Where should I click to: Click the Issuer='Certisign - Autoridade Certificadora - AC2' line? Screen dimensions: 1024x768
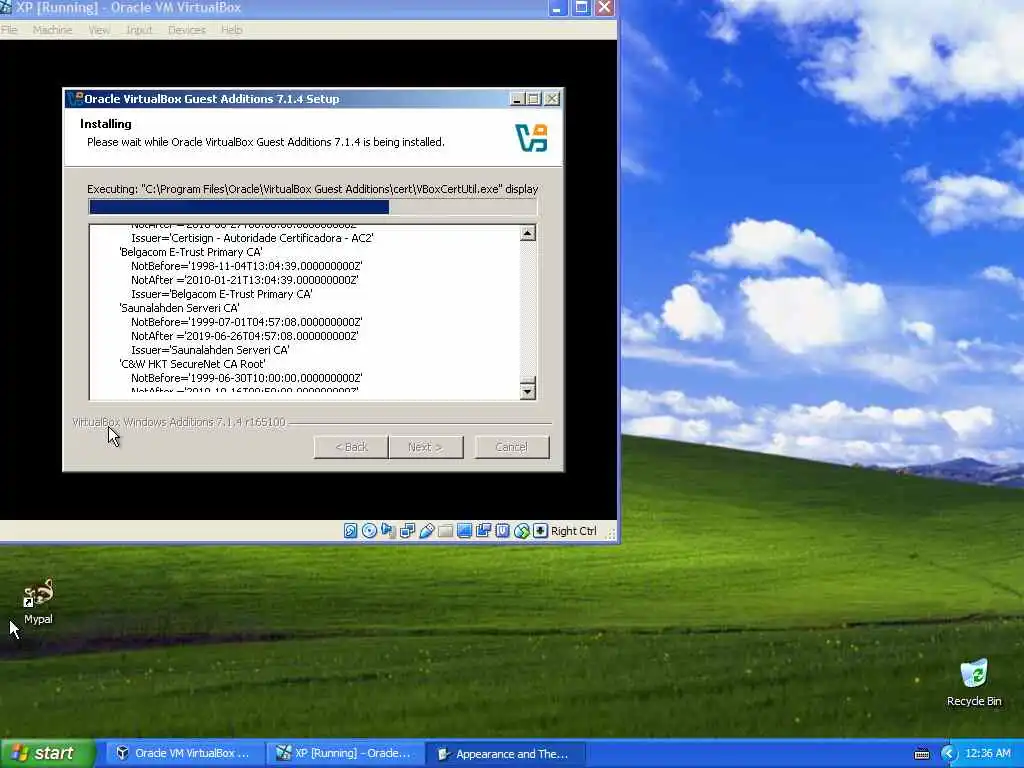click(x=252, y=238)
